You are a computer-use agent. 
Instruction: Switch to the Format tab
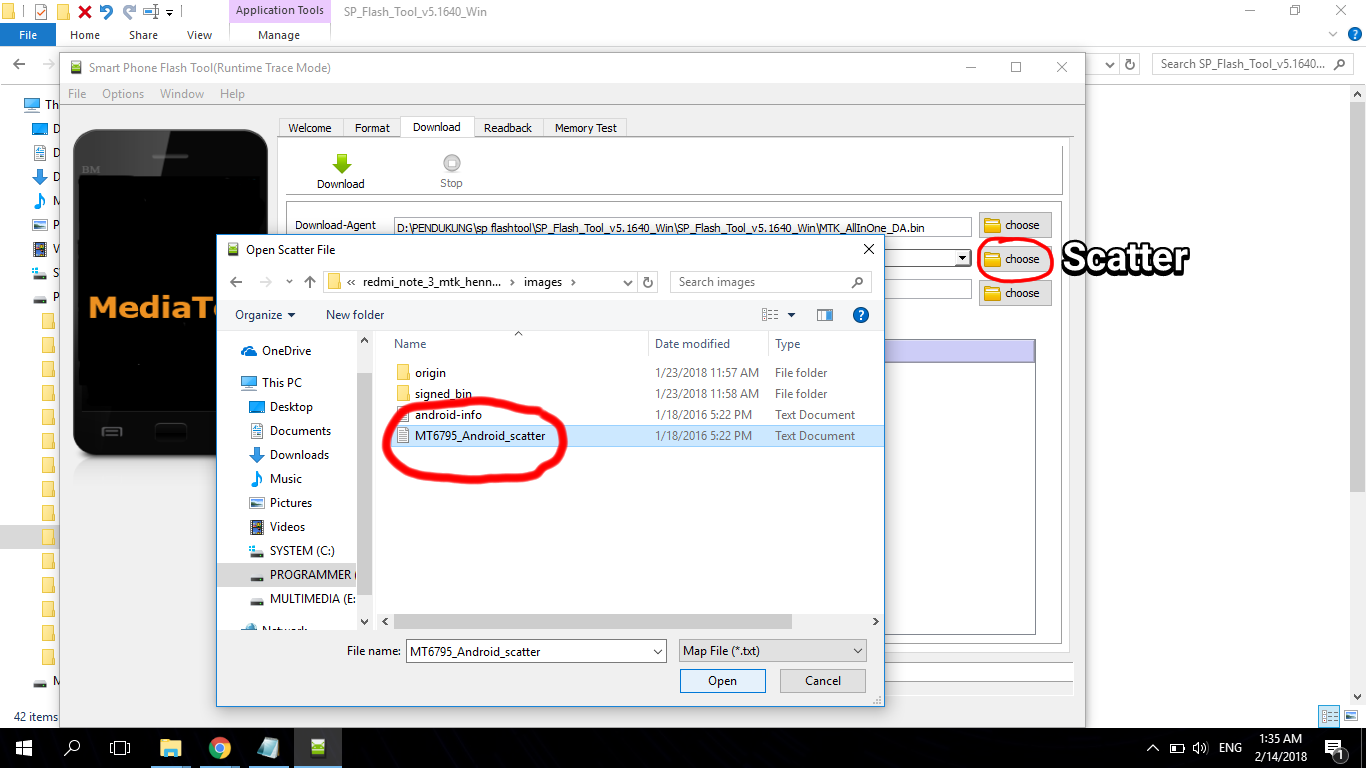coord(372,128)
